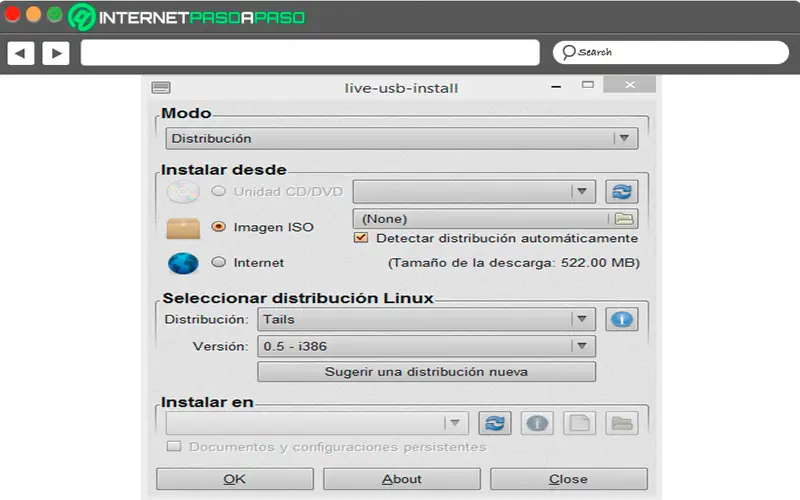Select the Imagen ISO radio option
The height and width of the screenshot is (500, 800).
[x=218, y=227]
